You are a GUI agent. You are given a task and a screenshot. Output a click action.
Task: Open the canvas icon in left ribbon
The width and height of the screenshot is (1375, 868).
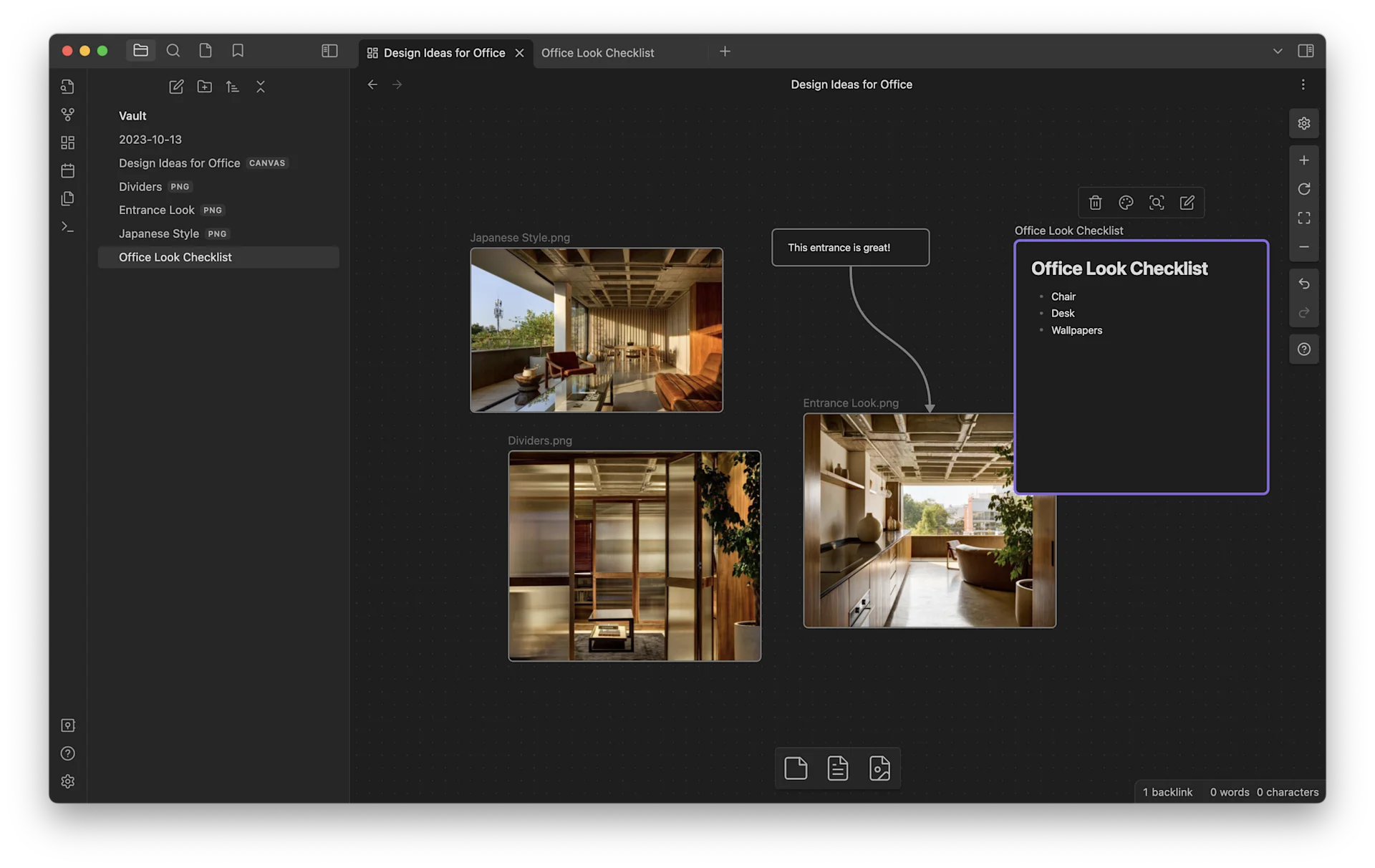pos(67,143)
